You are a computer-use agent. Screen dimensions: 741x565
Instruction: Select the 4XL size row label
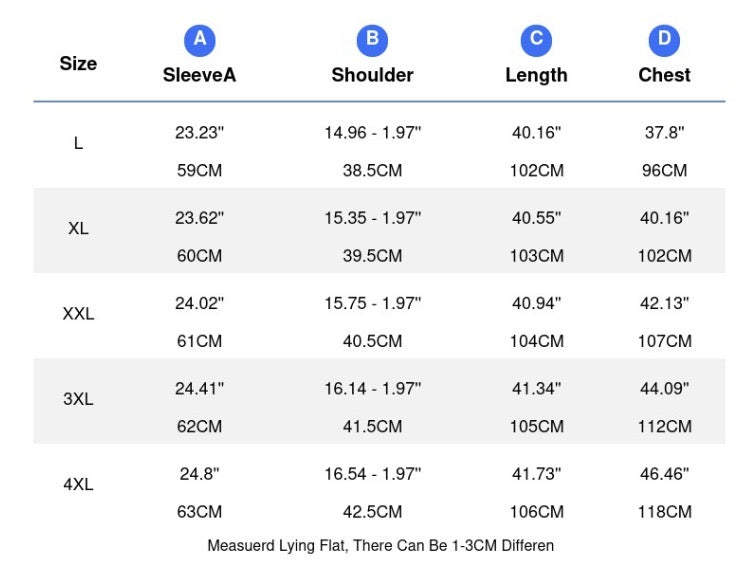click(x=78, y=484)
